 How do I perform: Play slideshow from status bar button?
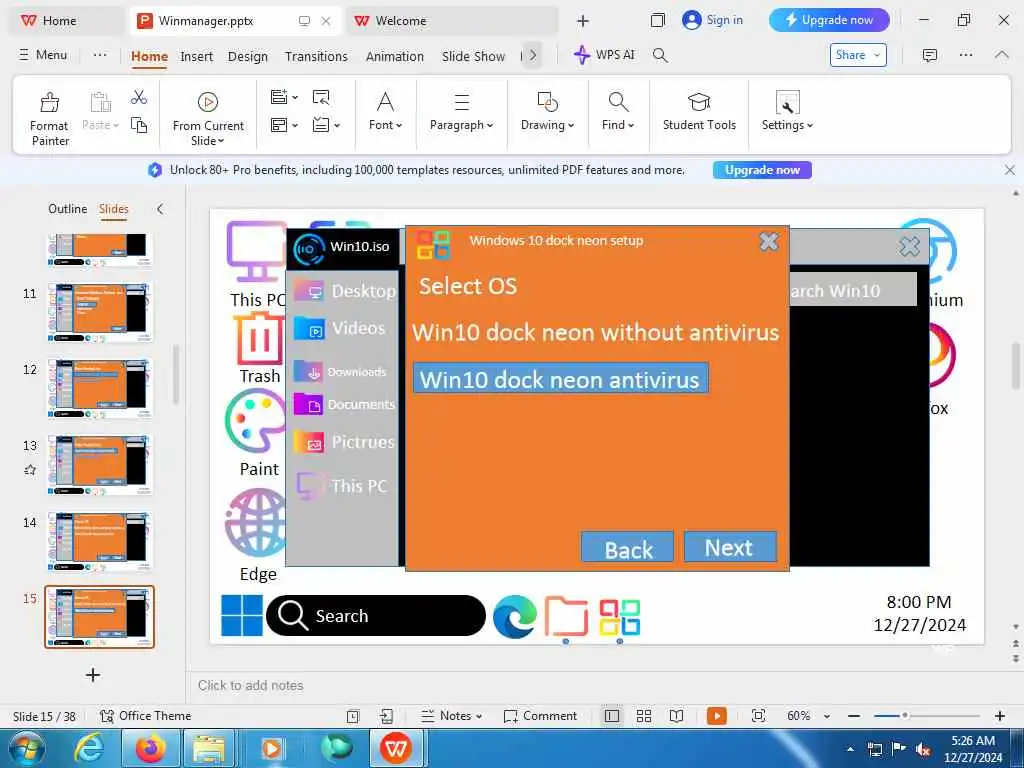(716, 716)
